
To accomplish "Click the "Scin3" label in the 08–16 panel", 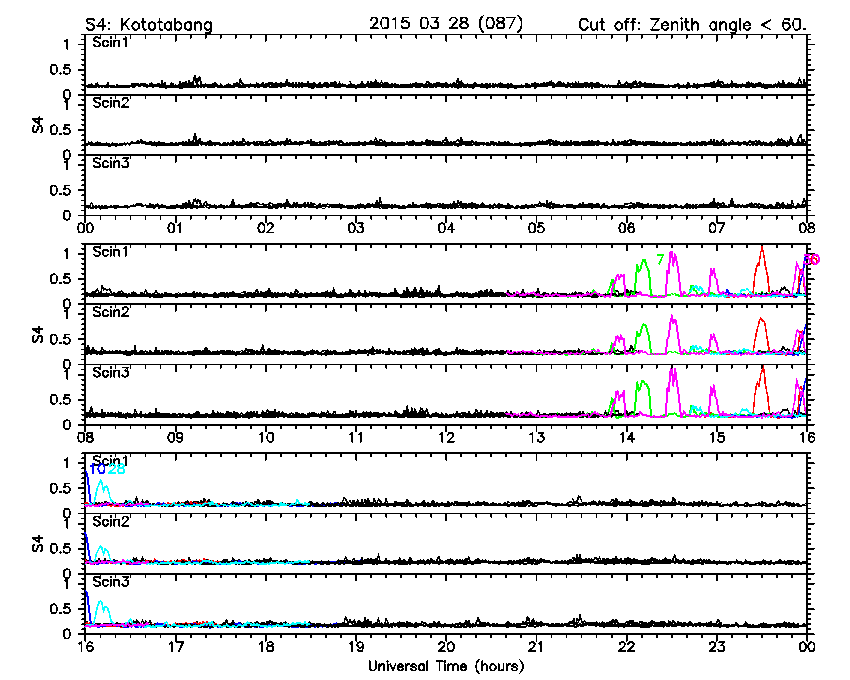I will pyautogui.click(x=111, y=373).
